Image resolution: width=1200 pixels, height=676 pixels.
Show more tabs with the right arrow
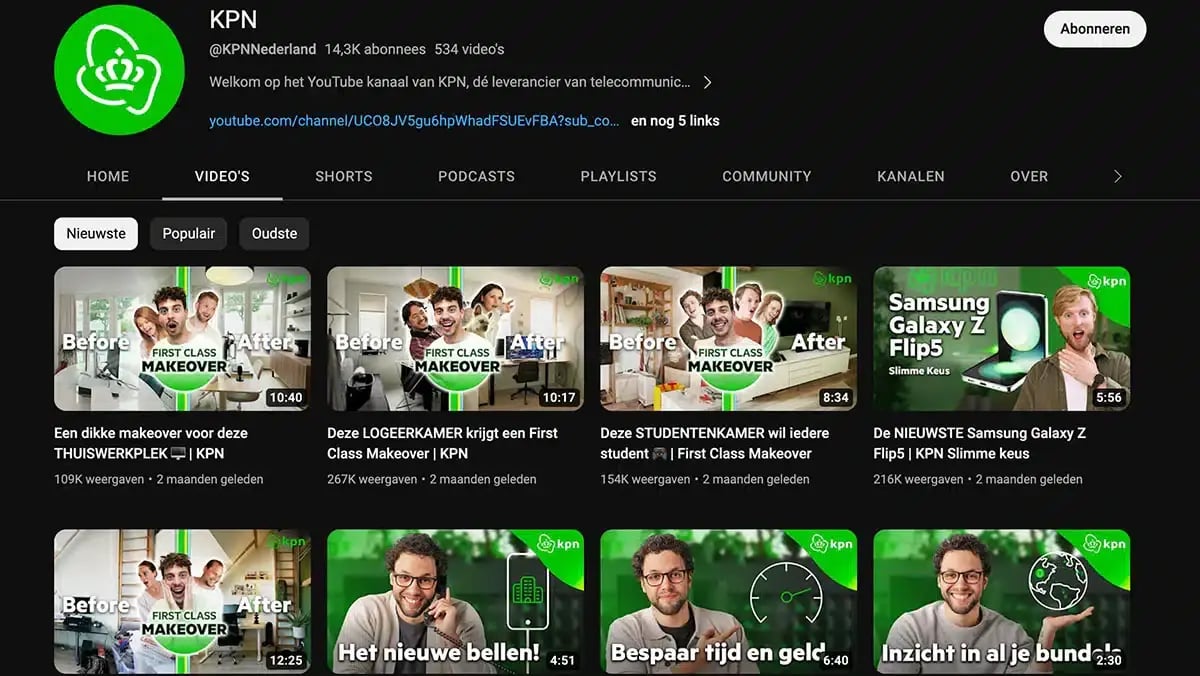coord(1118,176)
